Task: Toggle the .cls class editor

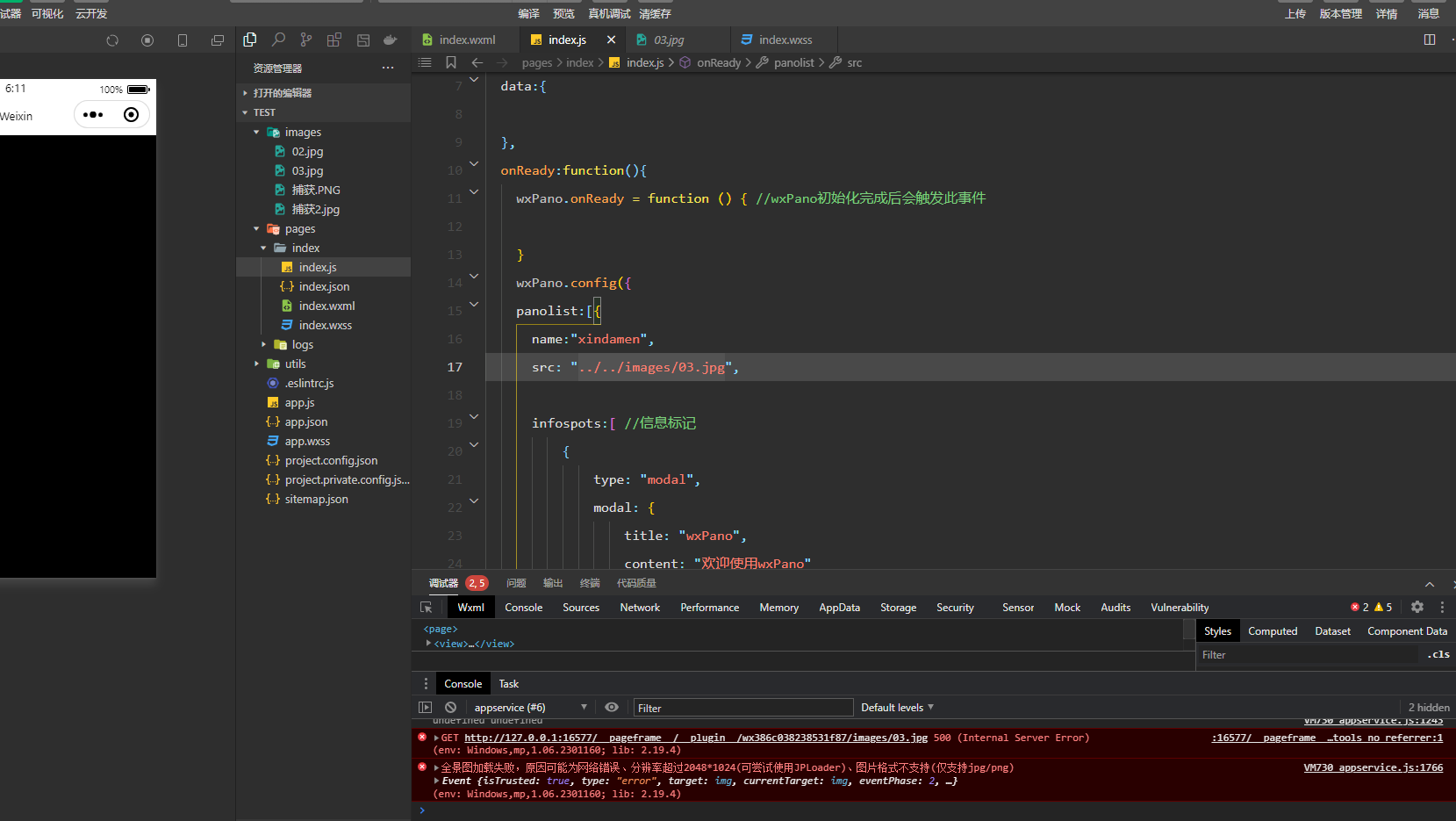Action: [1438, 655]
